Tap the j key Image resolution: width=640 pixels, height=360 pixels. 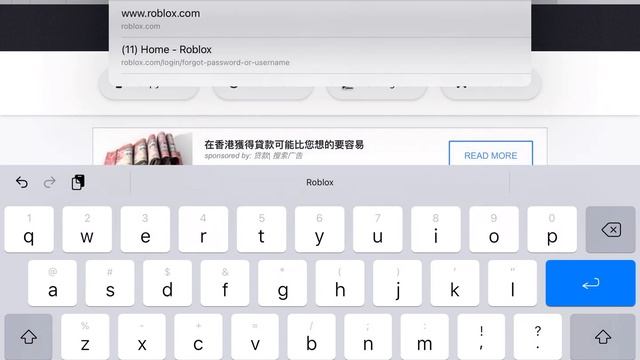[x=397, y=283]
